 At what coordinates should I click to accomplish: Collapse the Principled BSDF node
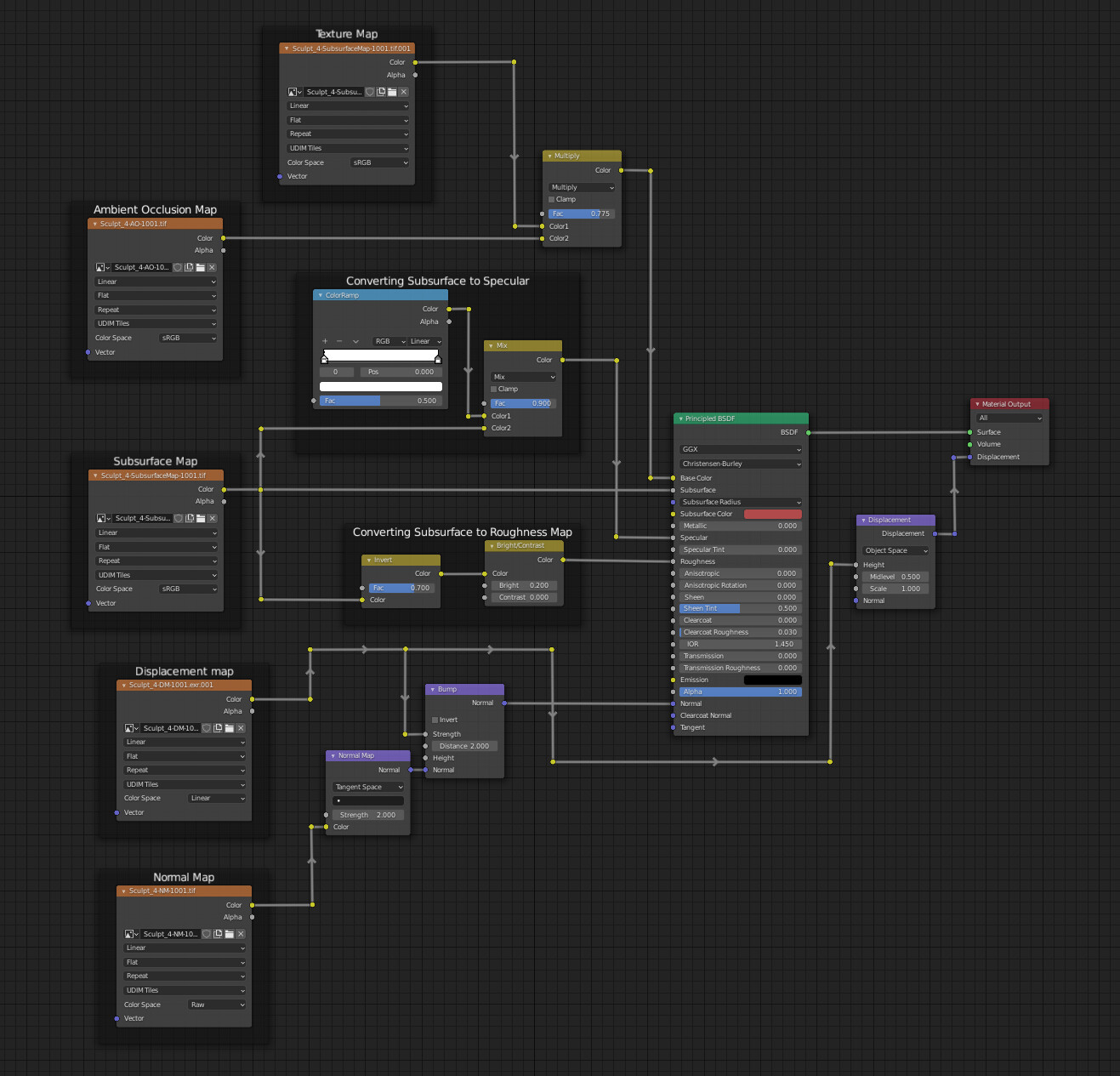click(x=681, y=418)
